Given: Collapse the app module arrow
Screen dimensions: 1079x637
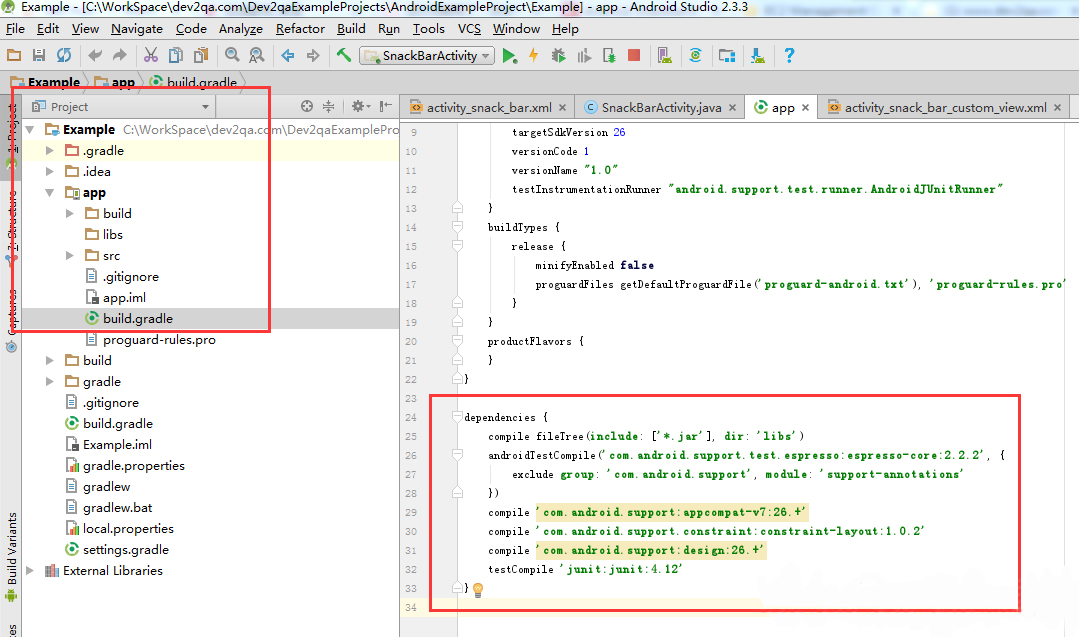Looking at the screenshot, I should [x=50, y=193].
